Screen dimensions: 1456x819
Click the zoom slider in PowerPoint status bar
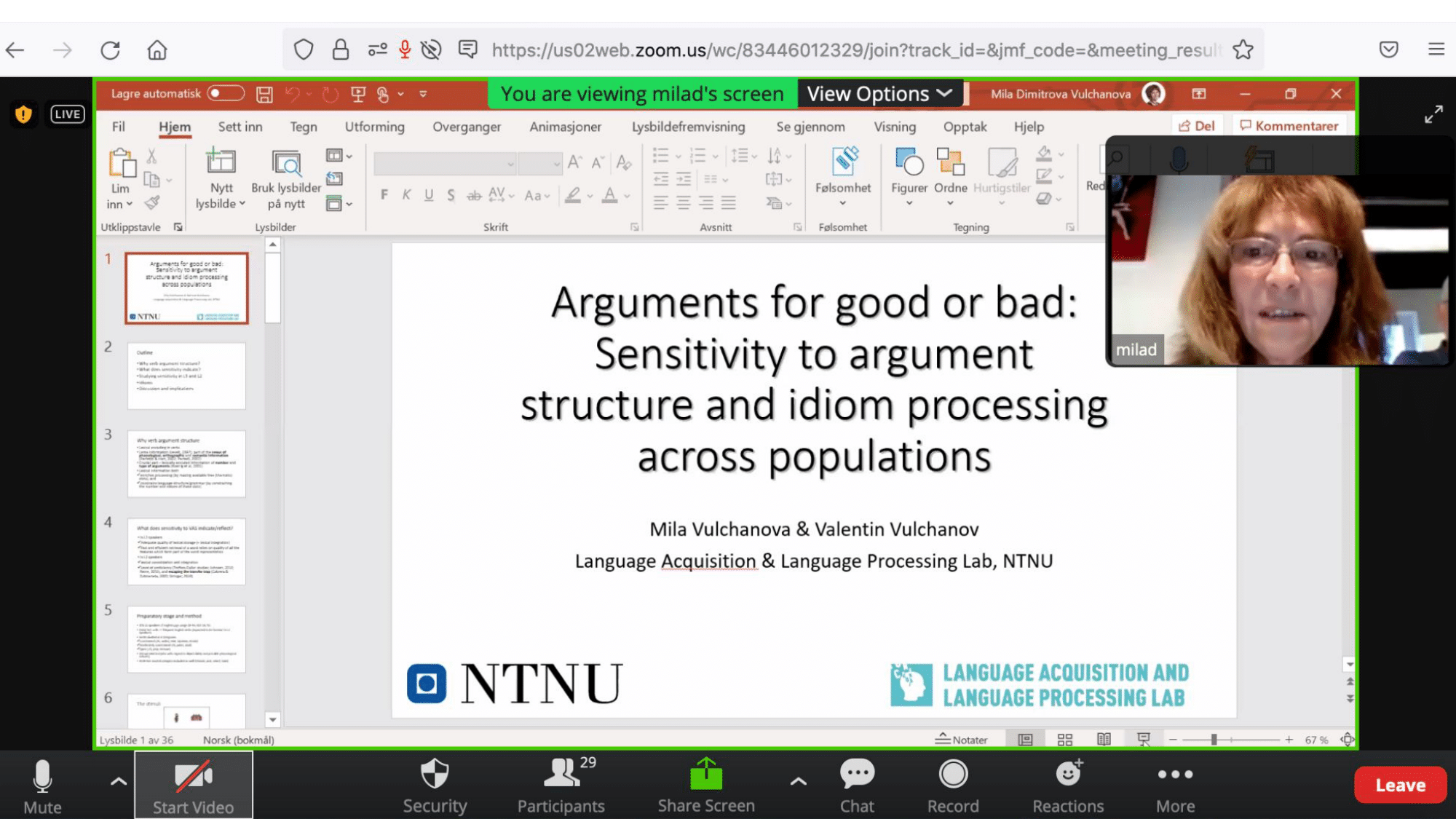pos(1214,740)
